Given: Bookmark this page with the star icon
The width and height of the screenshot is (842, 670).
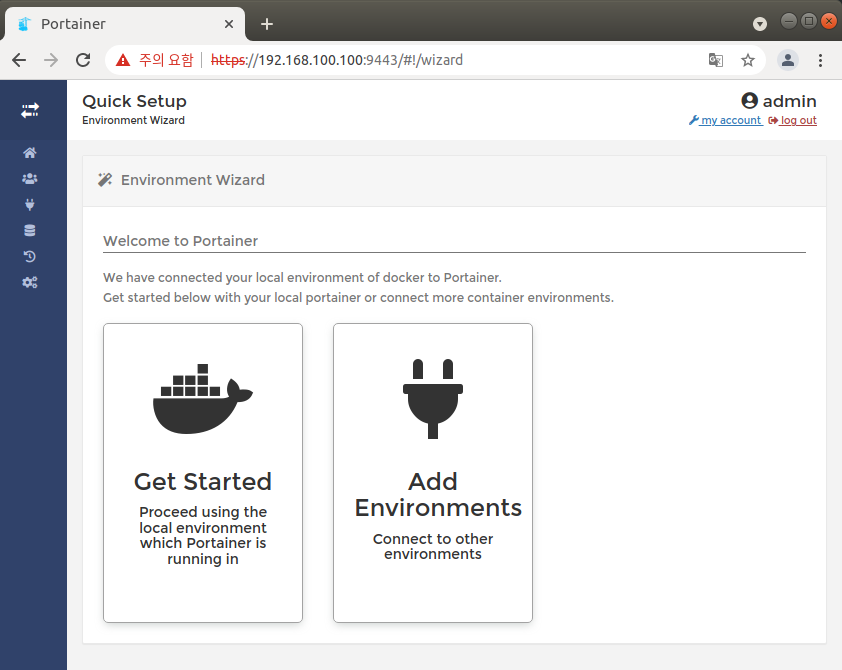Looking at the screenshot, I should [x=748, y=60].
